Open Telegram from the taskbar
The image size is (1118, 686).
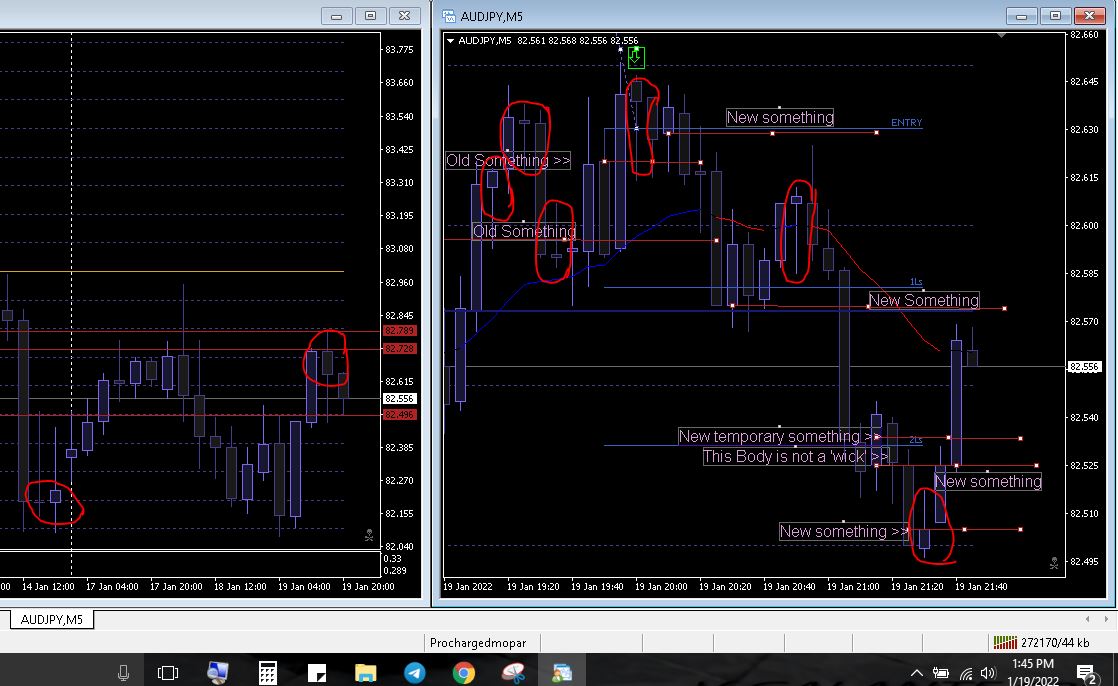point(414,672)
